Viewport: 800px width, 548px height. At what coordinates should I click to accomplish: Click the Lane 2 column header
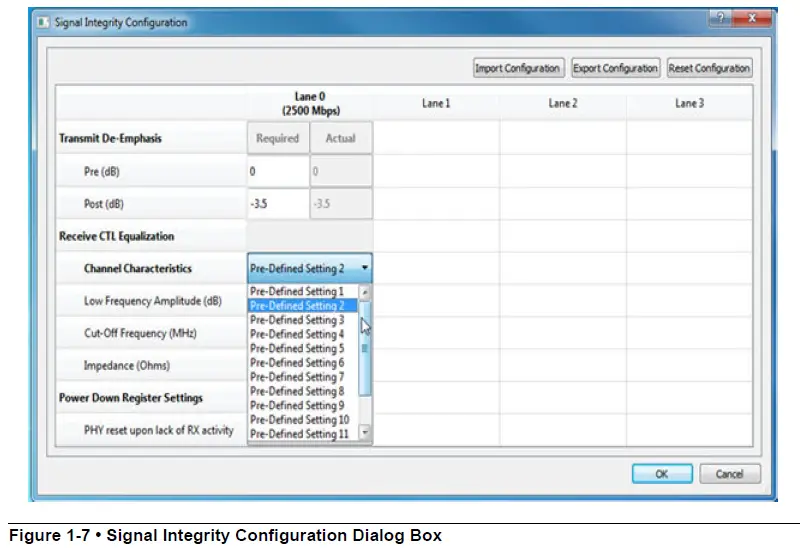(563, 104)
